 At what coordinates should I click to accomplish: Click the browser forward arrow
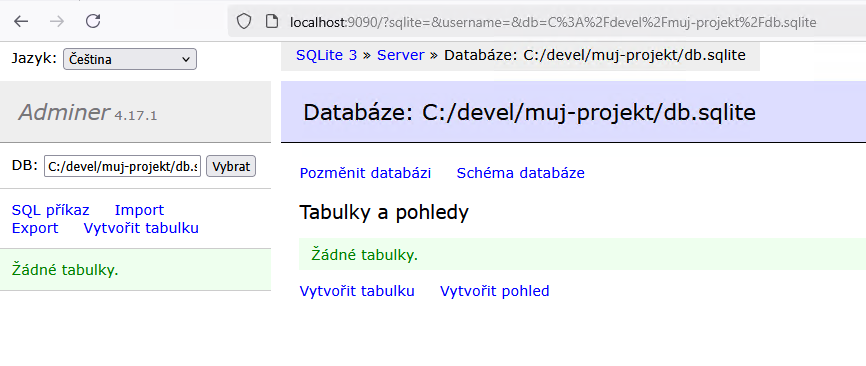click(x=57, y=22)
